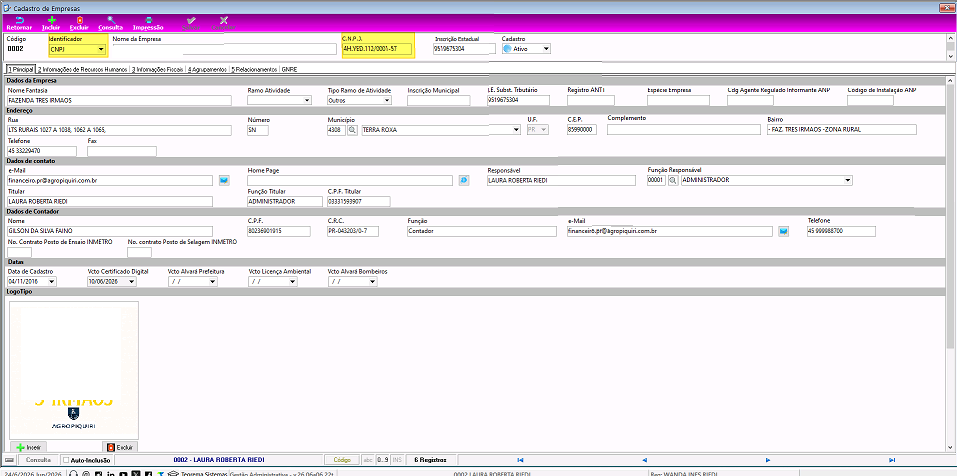This screenshot has height=476, width=957.
Task: Expand Tipo Ramo de Atividade dropdown
Action: pos(387,100)
